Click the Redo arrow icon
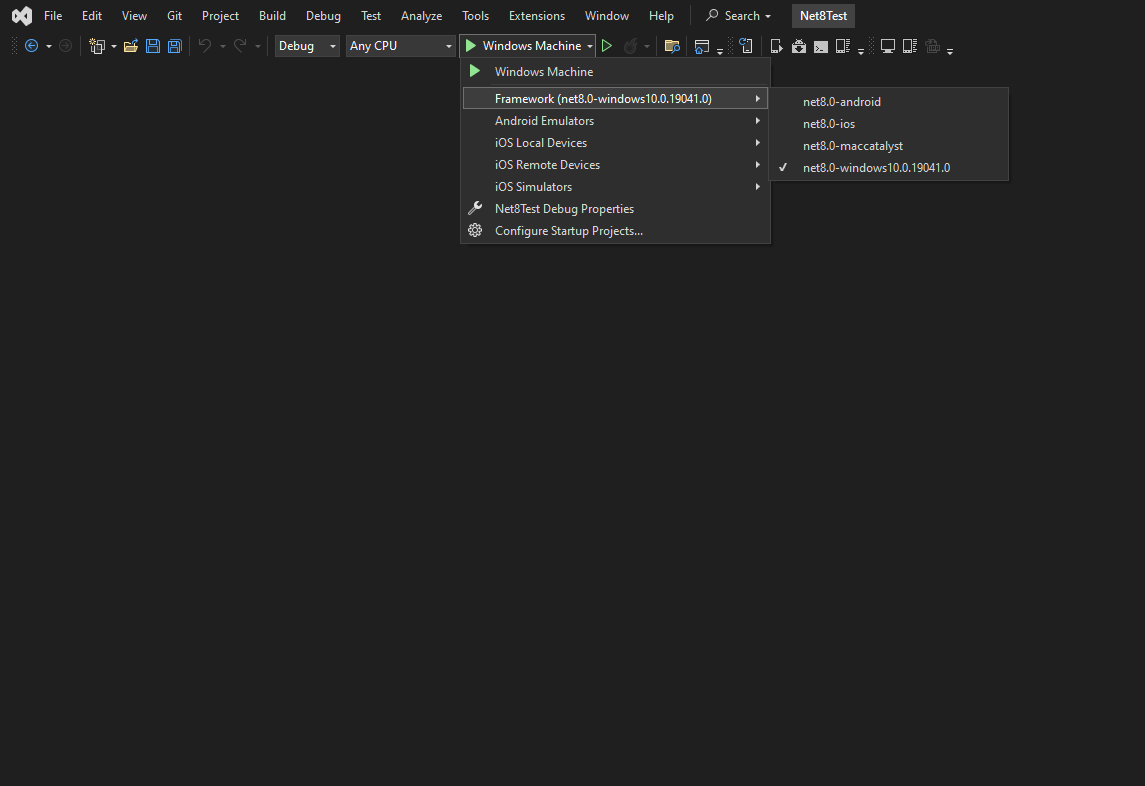The height and width of the screenshot is (786, 1145). click(240, 46)
